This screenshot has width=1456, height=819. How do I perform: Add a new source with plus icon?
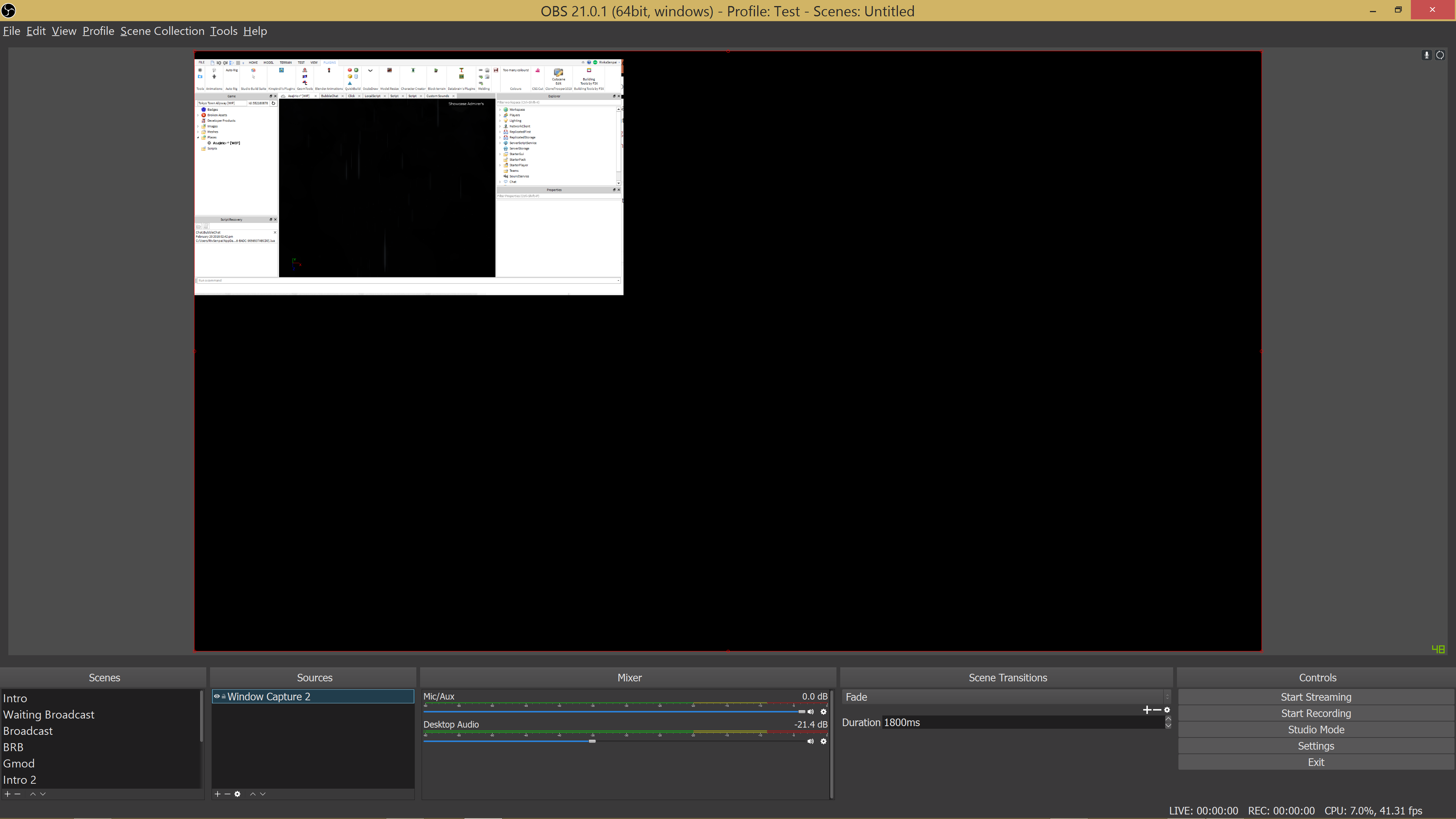217,794
